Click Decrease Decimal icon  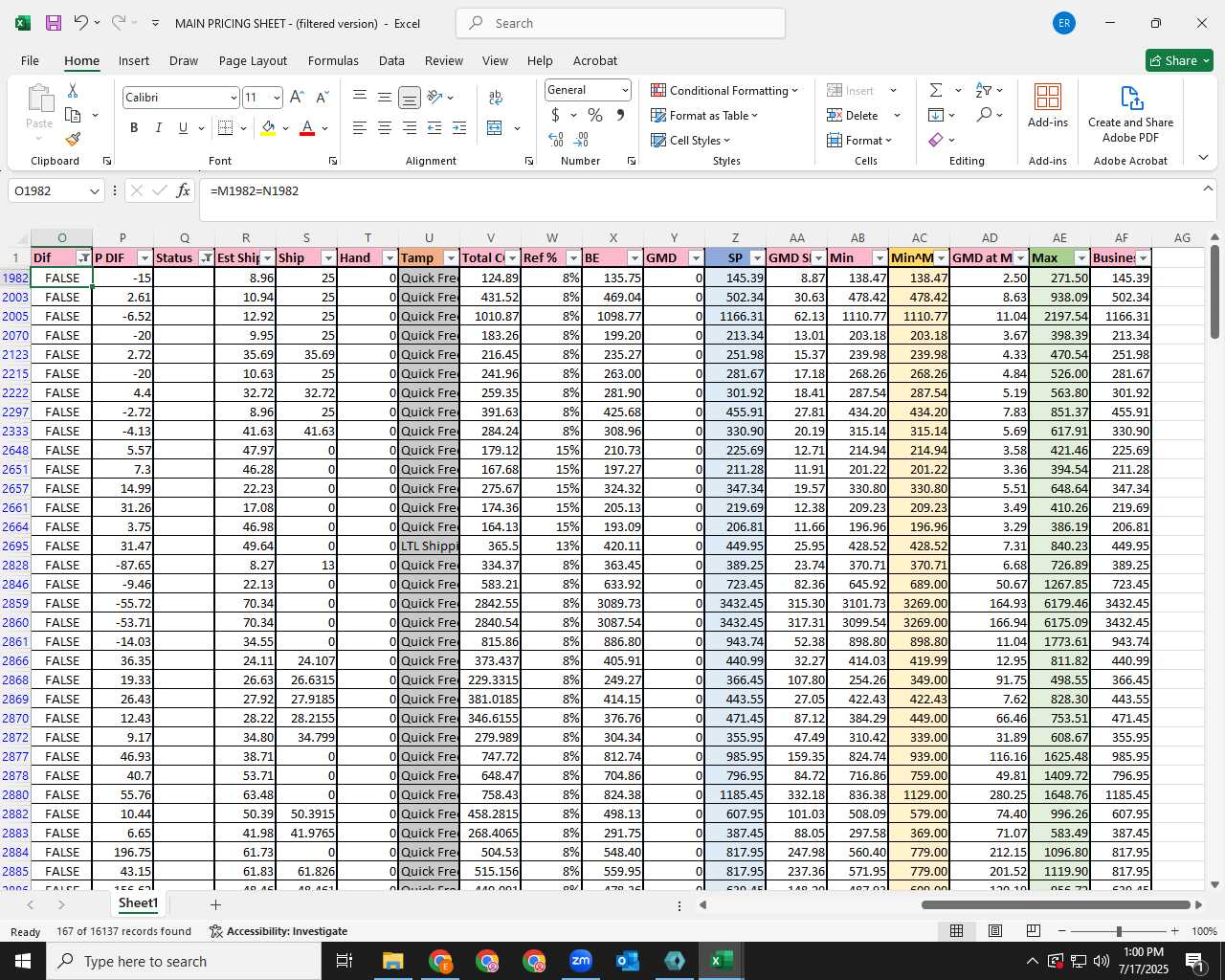point(582,140)
